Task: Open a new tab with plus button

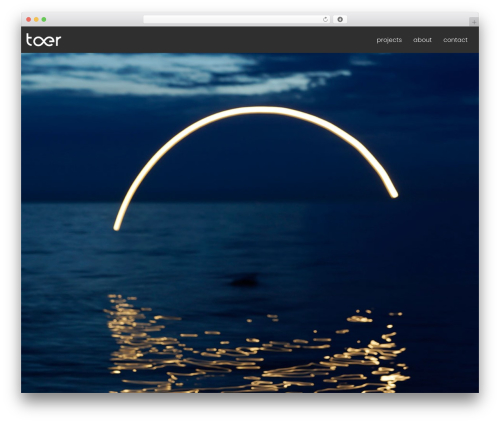Action: coord(474,22)
